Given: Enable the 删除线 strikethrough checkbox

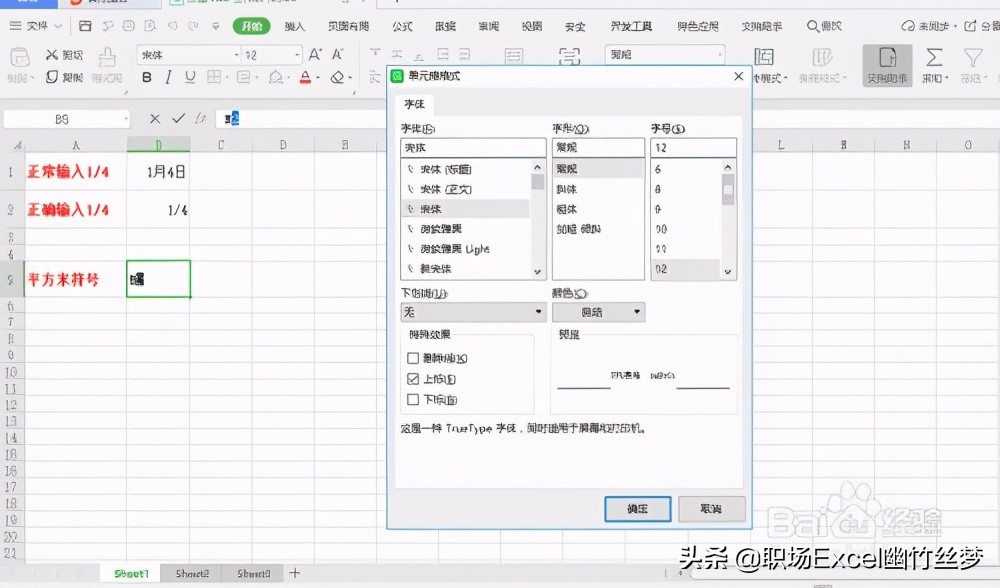Looking at the screenshot, I should (x=413, y=358).
